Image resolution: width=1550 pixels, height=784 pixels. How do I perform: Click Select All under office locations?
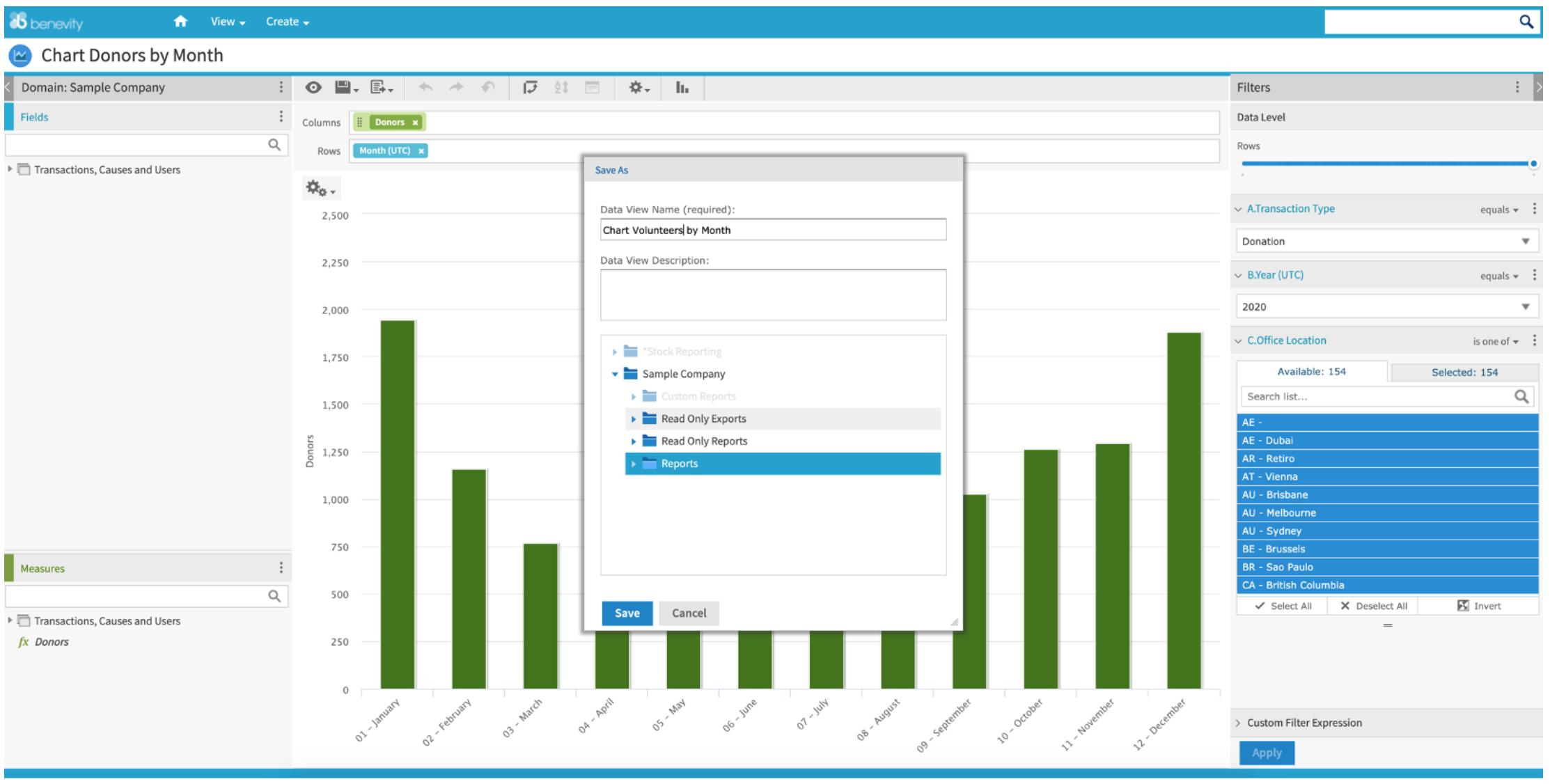[1283, 606]
